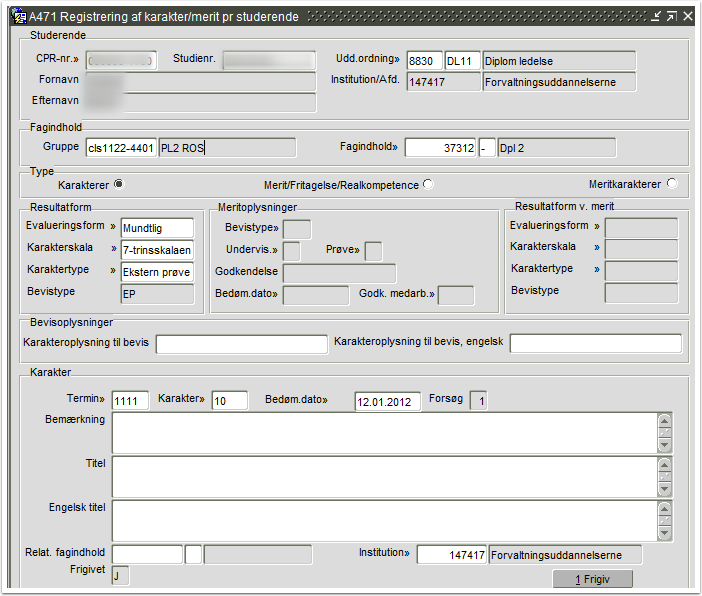Click the Undervis. field
The image size is (702, 596).
point(292,251)
